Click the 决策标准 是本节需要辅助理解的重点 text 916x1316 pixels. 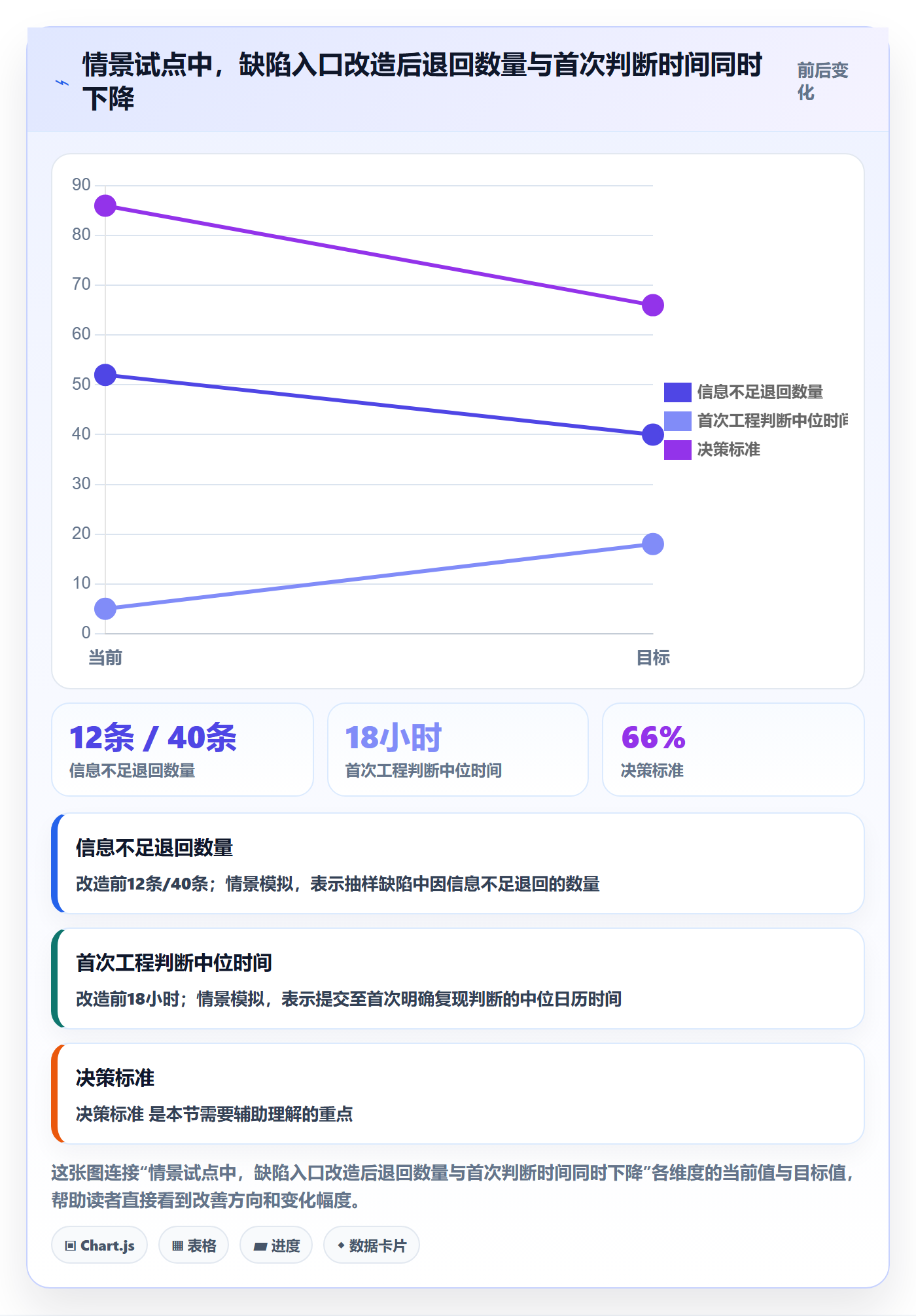[x=215, y=1115]
